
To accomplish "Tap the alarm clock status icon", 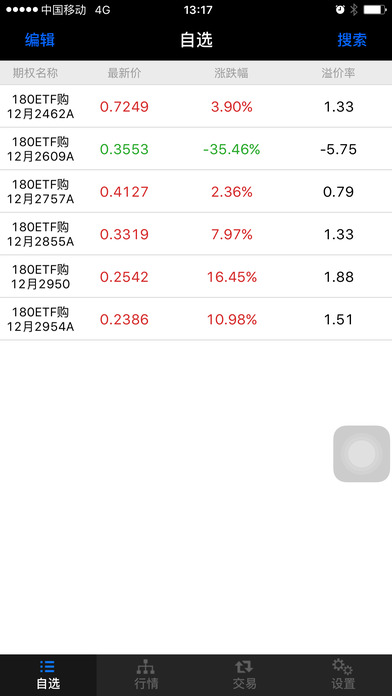I will (x=340, y=10).
